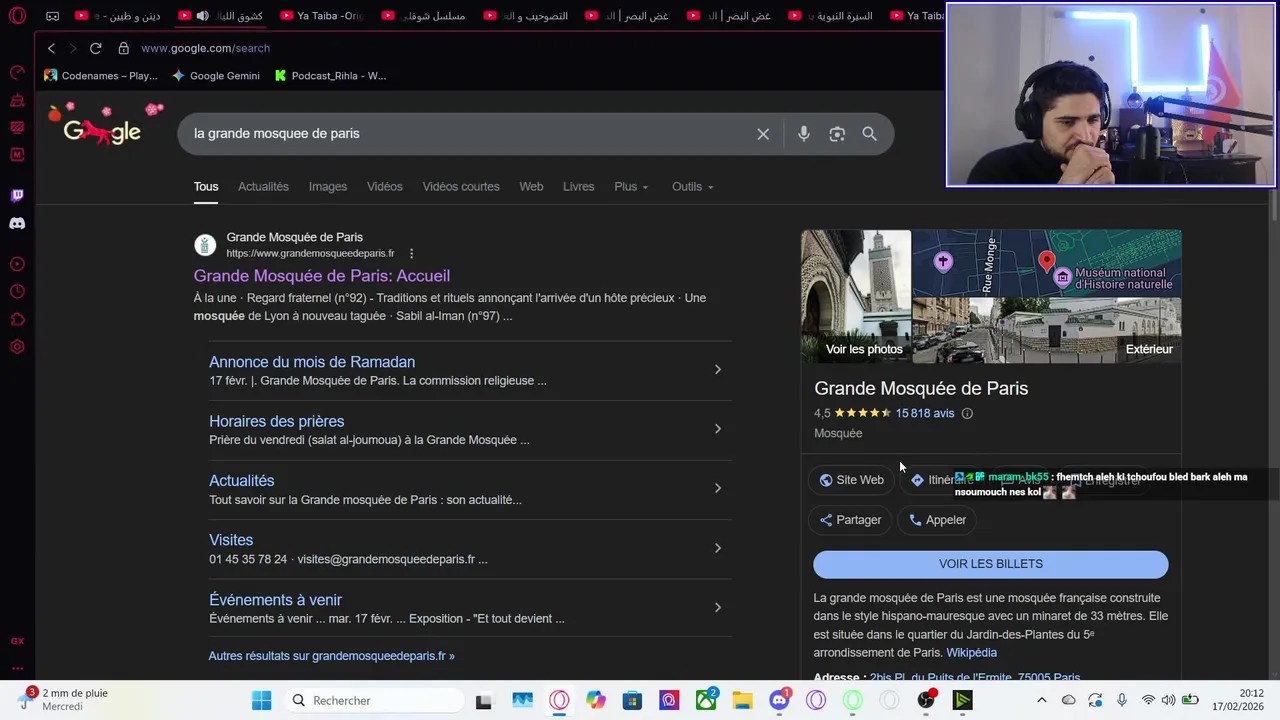The height and width of the screenshot is (720, 1280).
Task: Open Extensions cube icon in sidebar
Action: [x=17, y=320]
